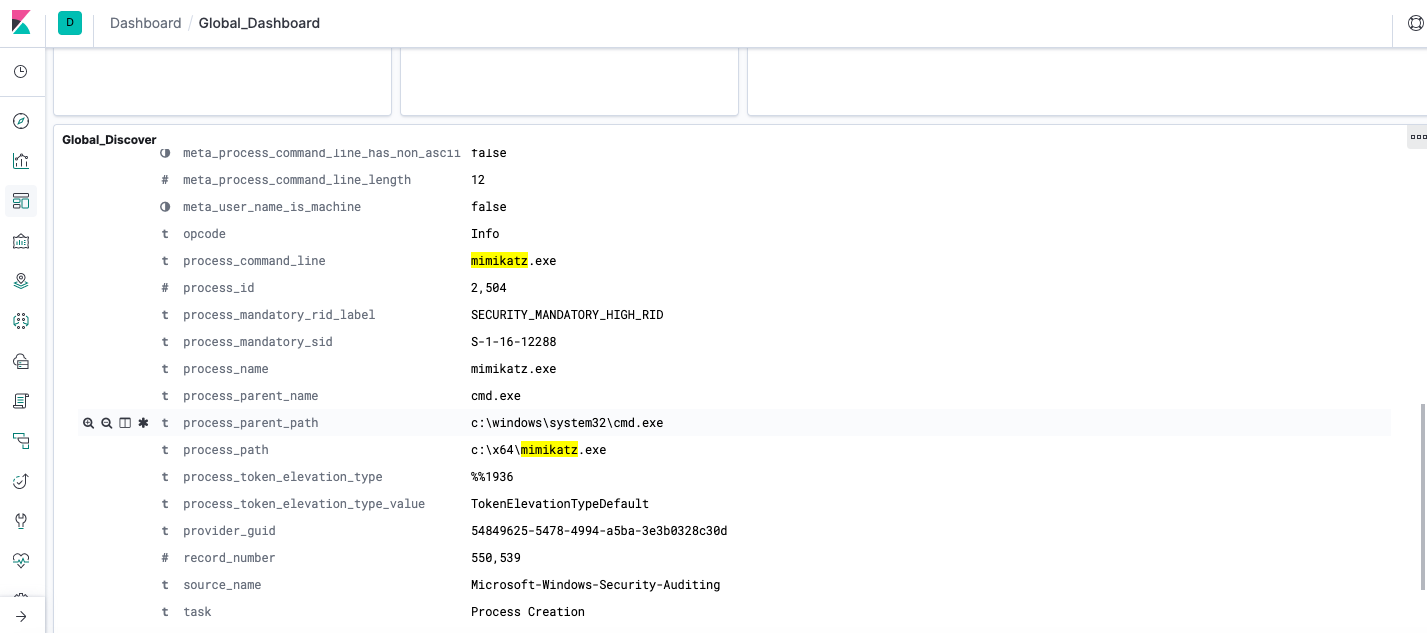Toggle process_parent_path column in table
Screen dimensions: 1427x633
pyautogui.click(x=125, y=423)
